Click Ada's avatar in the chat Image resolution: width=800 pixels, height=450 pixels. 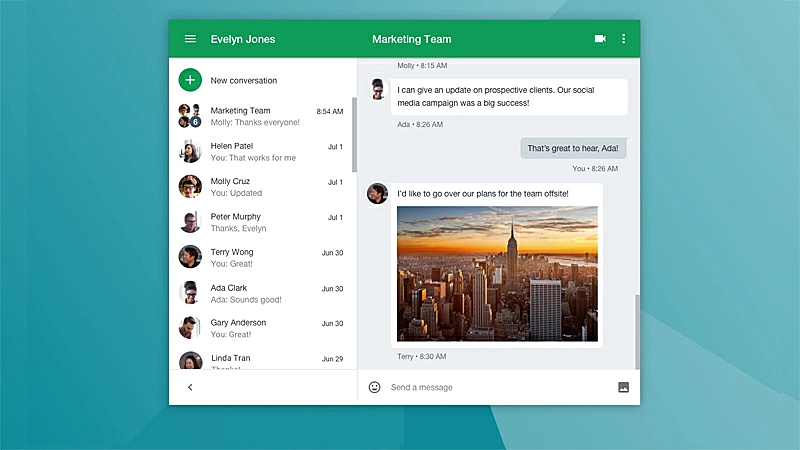(378, 89)
